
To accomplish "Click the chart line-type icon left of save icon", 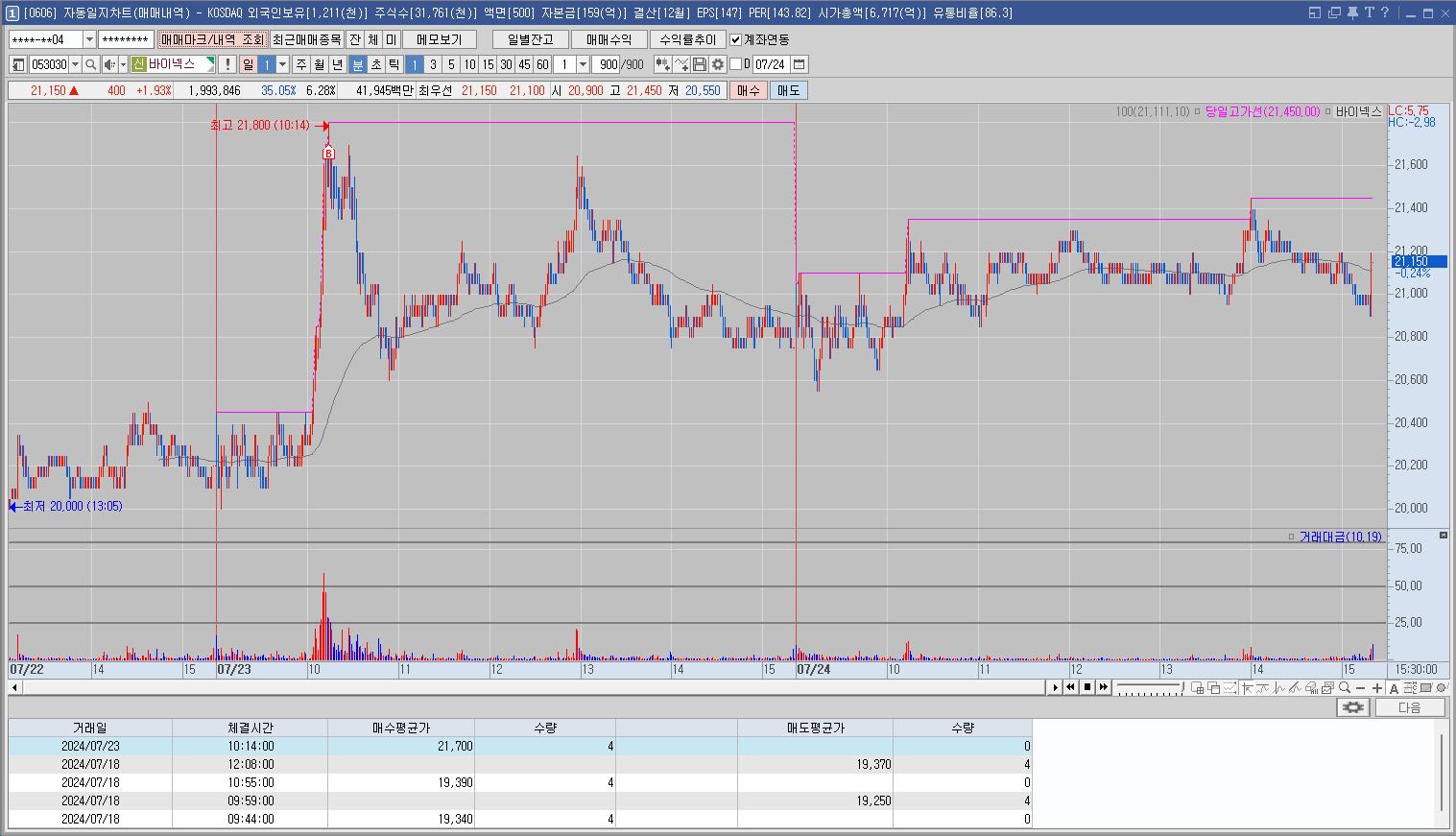I will 681,64.
